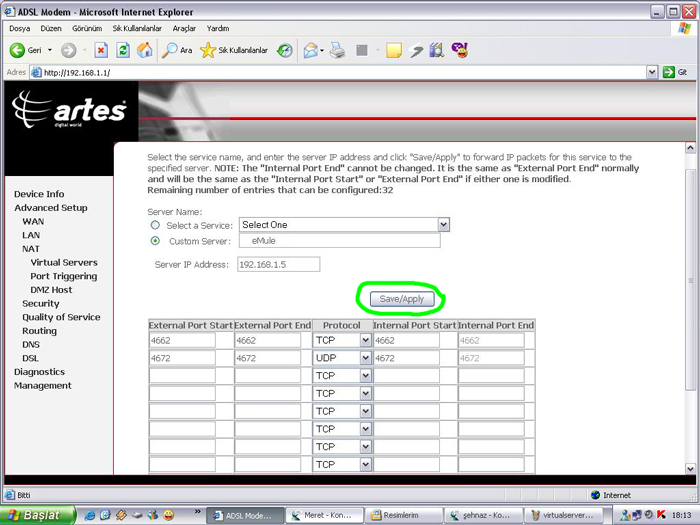The height and width of the screenshot is (525, 700).
Task: Click the Kaspersky tray icon
Action: (662, 516)
